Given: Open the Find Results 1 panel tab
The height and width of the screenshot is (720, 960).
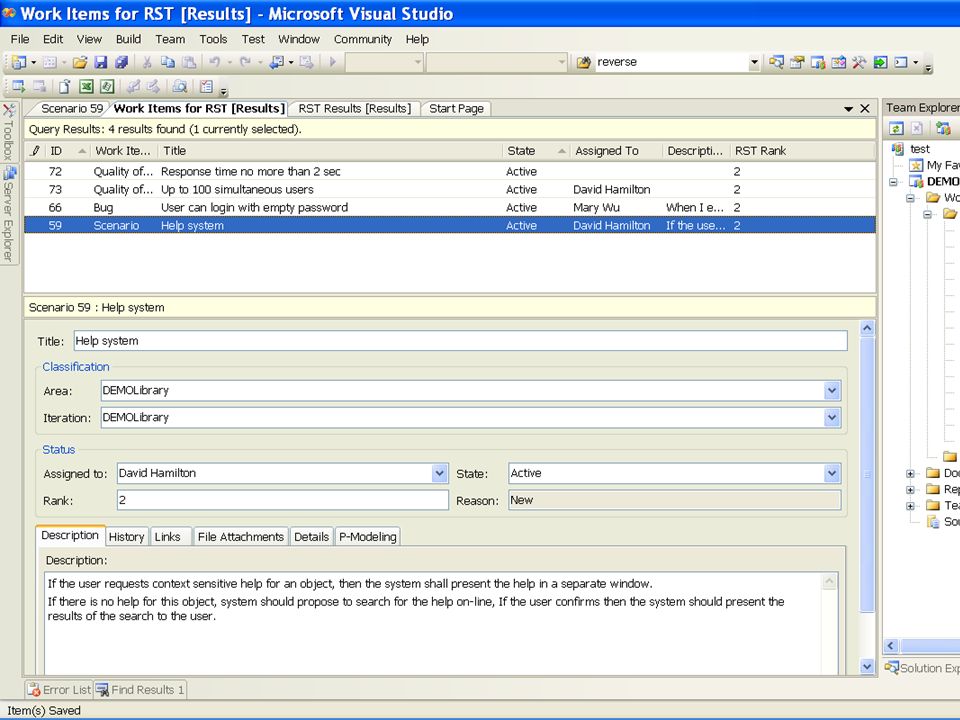Looking at the screenshot, I should click(x=140, y=690).
